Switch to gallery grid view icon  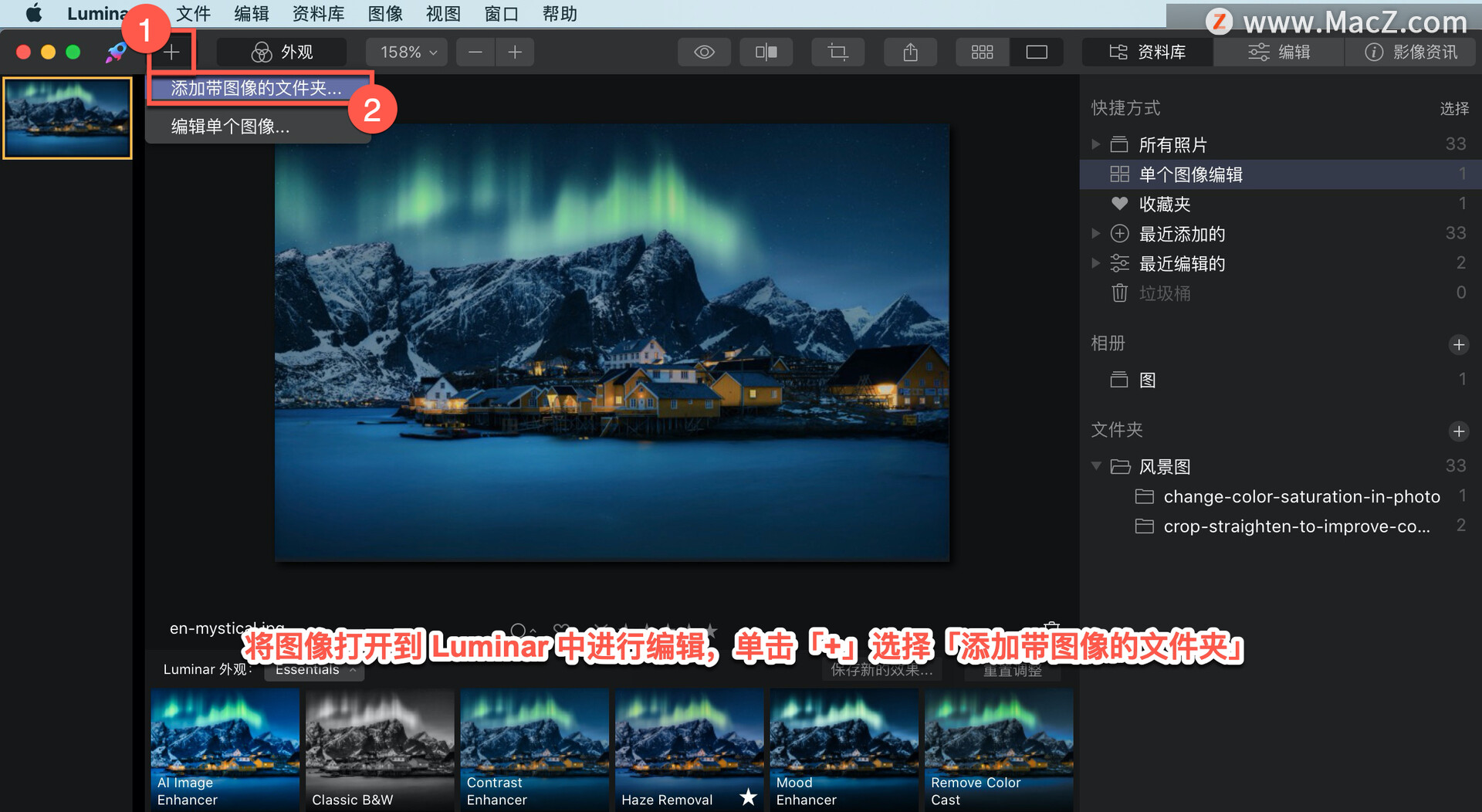click(x=981, y=52)
